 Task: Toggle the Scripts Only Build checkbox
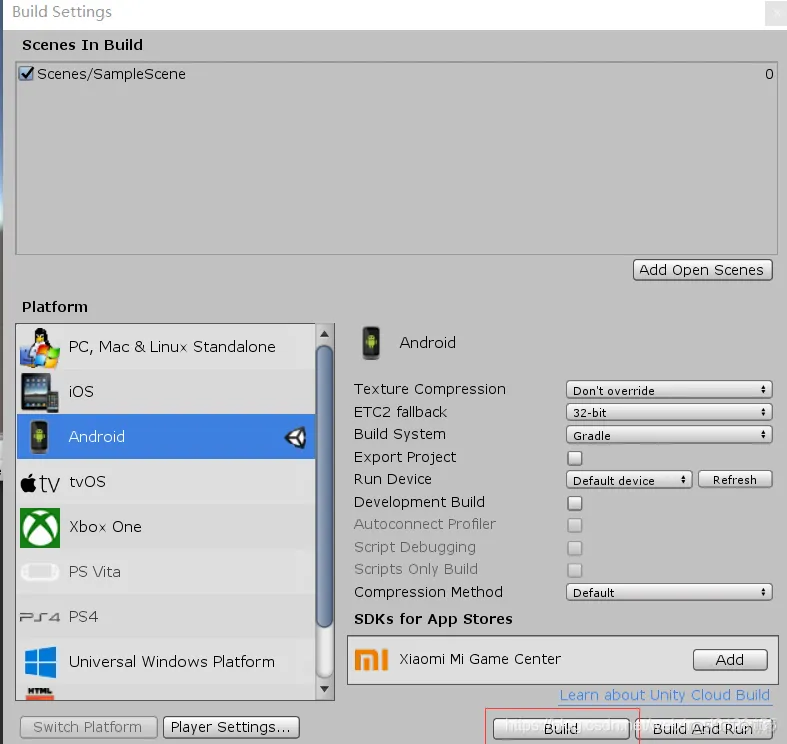pos(575,570)
